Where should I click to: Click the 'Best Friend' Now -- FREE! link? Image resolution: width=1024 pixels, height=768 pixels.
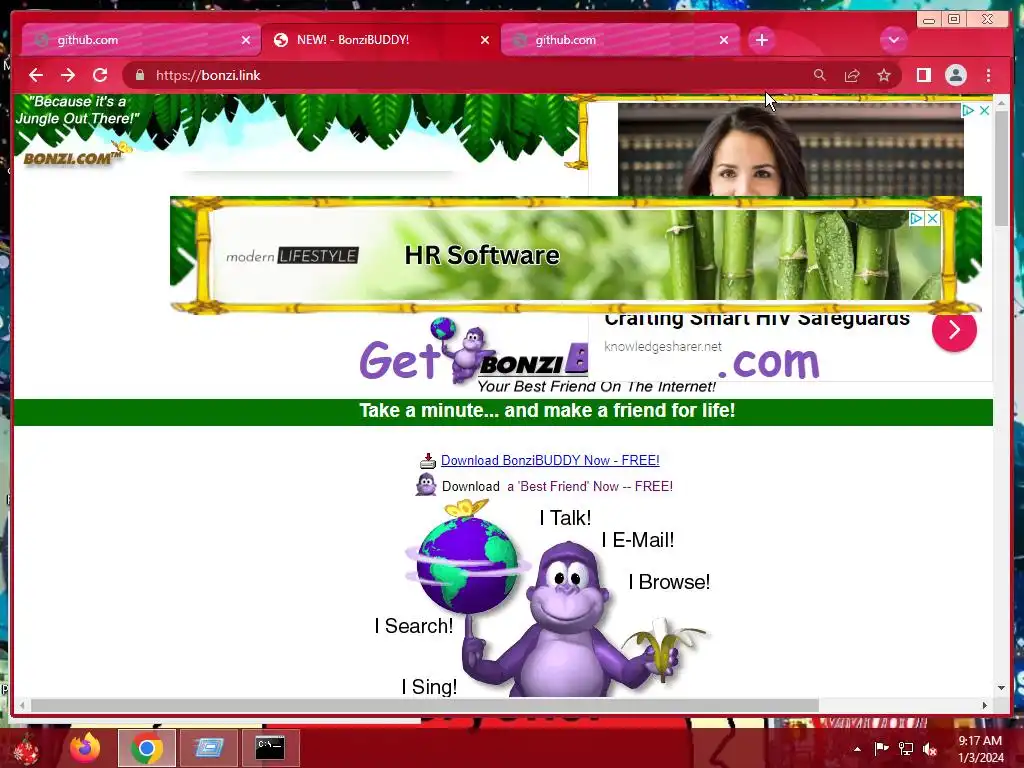tap(590, 487)
